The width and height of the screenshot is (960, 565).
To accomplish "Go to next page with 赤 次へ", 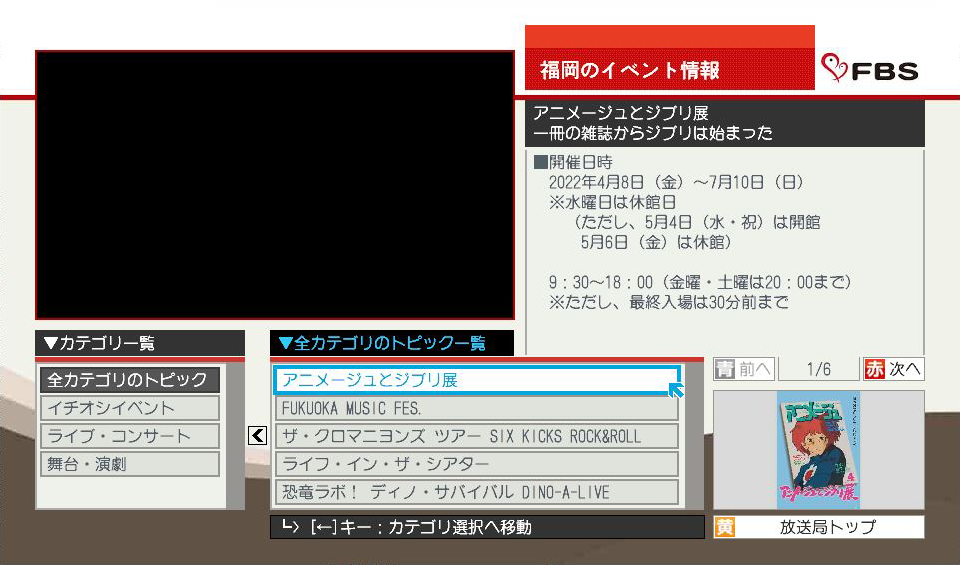I will tap(893, 369).
